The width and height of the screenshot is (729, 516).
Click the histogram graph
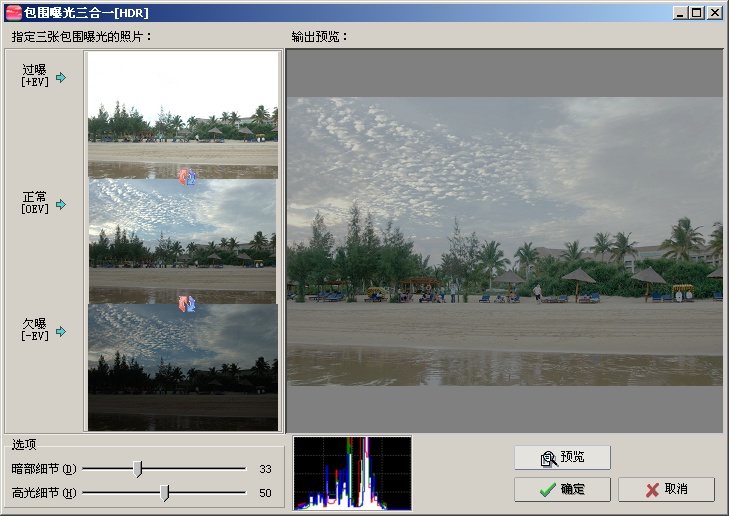pyautogui.click(x=352, y=473)
